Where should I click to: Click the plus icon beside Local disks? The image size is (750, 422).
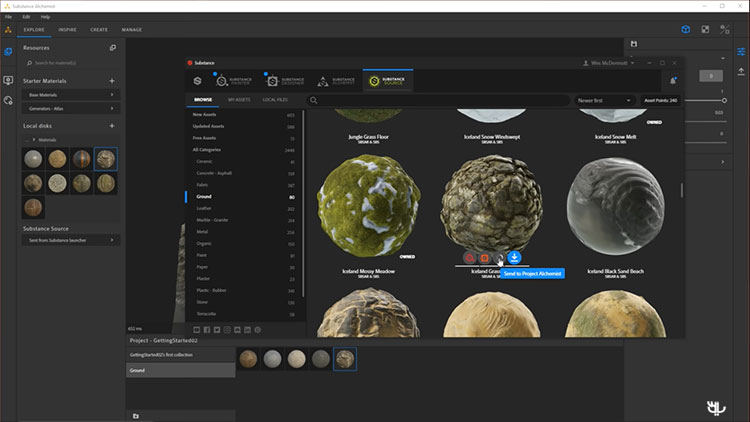tap(111, 126)
